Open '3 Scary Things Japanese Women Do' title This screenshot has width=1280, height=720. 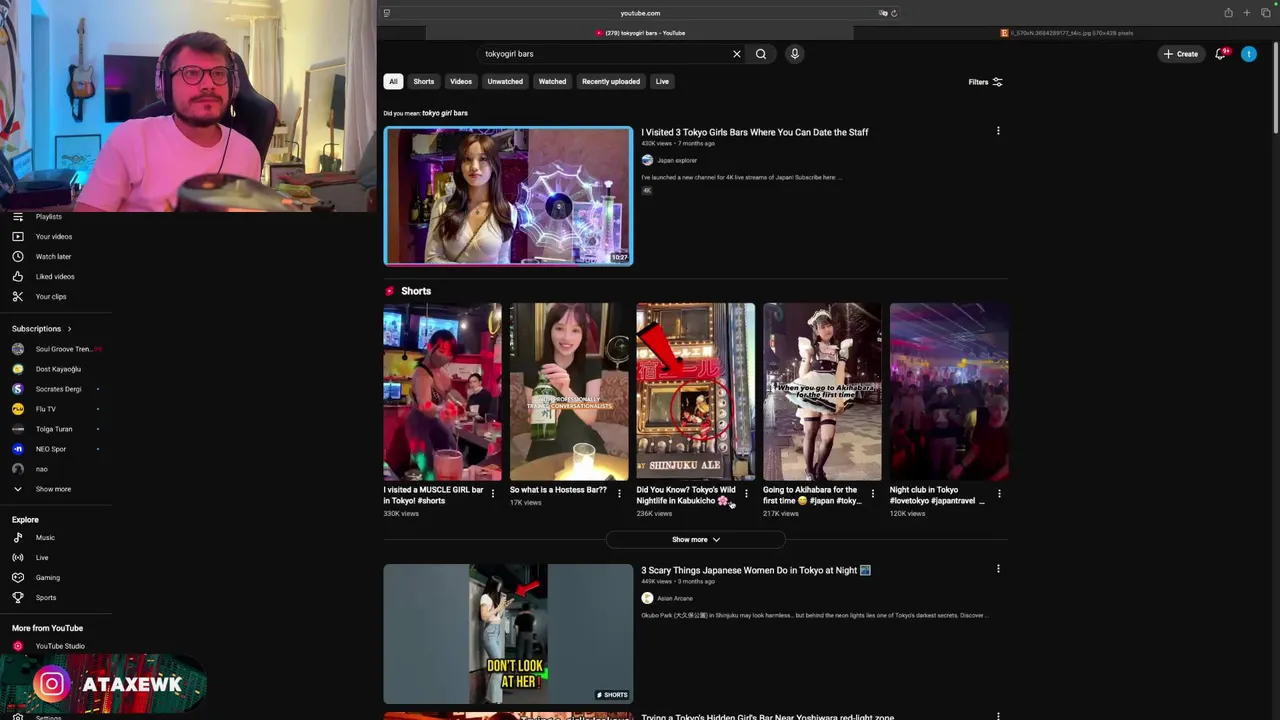pyautogui.click(x=756, y=570)
